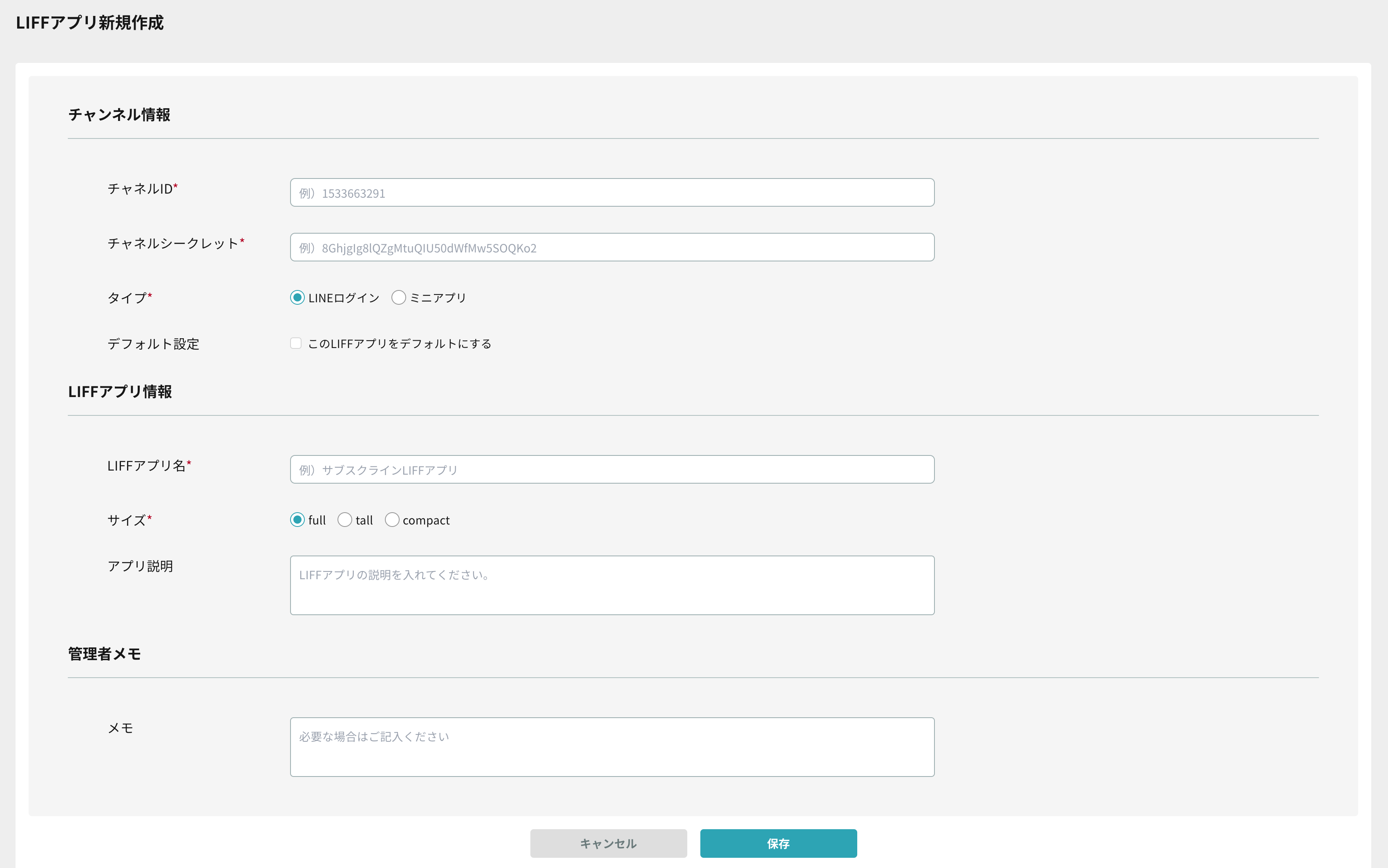Screen dimensions: 1388x868
Task: Click the LIFFアプリ情報 section heading
Action: (x=120, y=391)
